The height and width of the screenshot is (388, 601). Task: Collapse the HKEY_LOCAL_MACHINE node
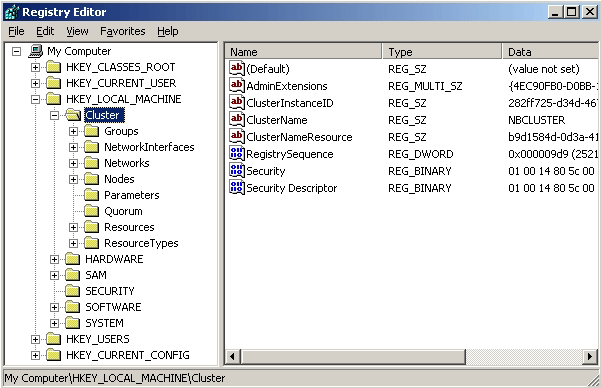pyautogui.click(x=35, y=99)
